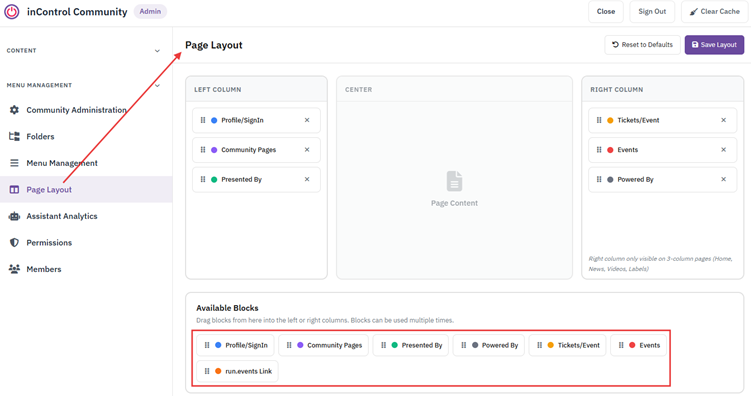Click drag handle of available Profile/SignIn block
The height and width of the screenshot is (396, 751).
click(x=207, y=345)
